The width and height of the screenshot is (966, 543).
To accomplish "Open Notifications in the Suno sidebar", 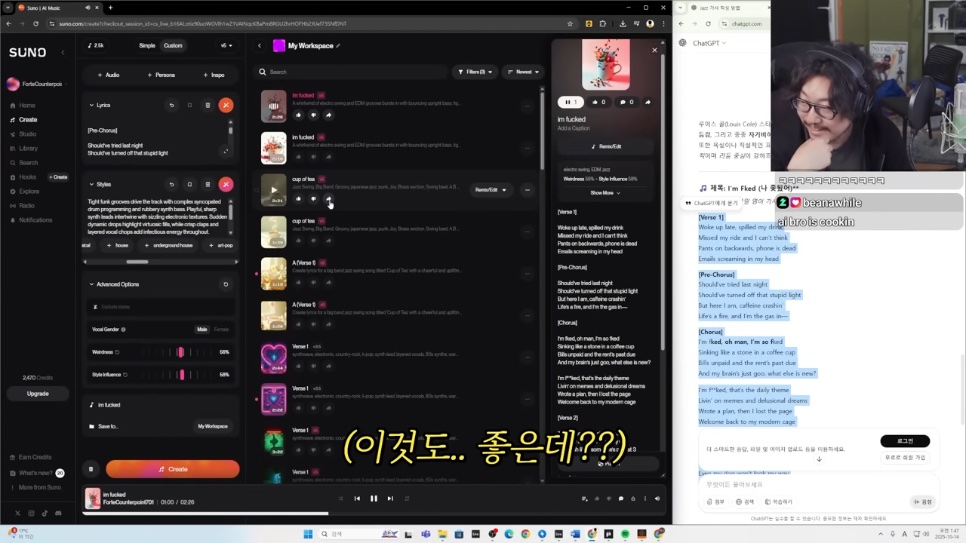I will (35, 220).
